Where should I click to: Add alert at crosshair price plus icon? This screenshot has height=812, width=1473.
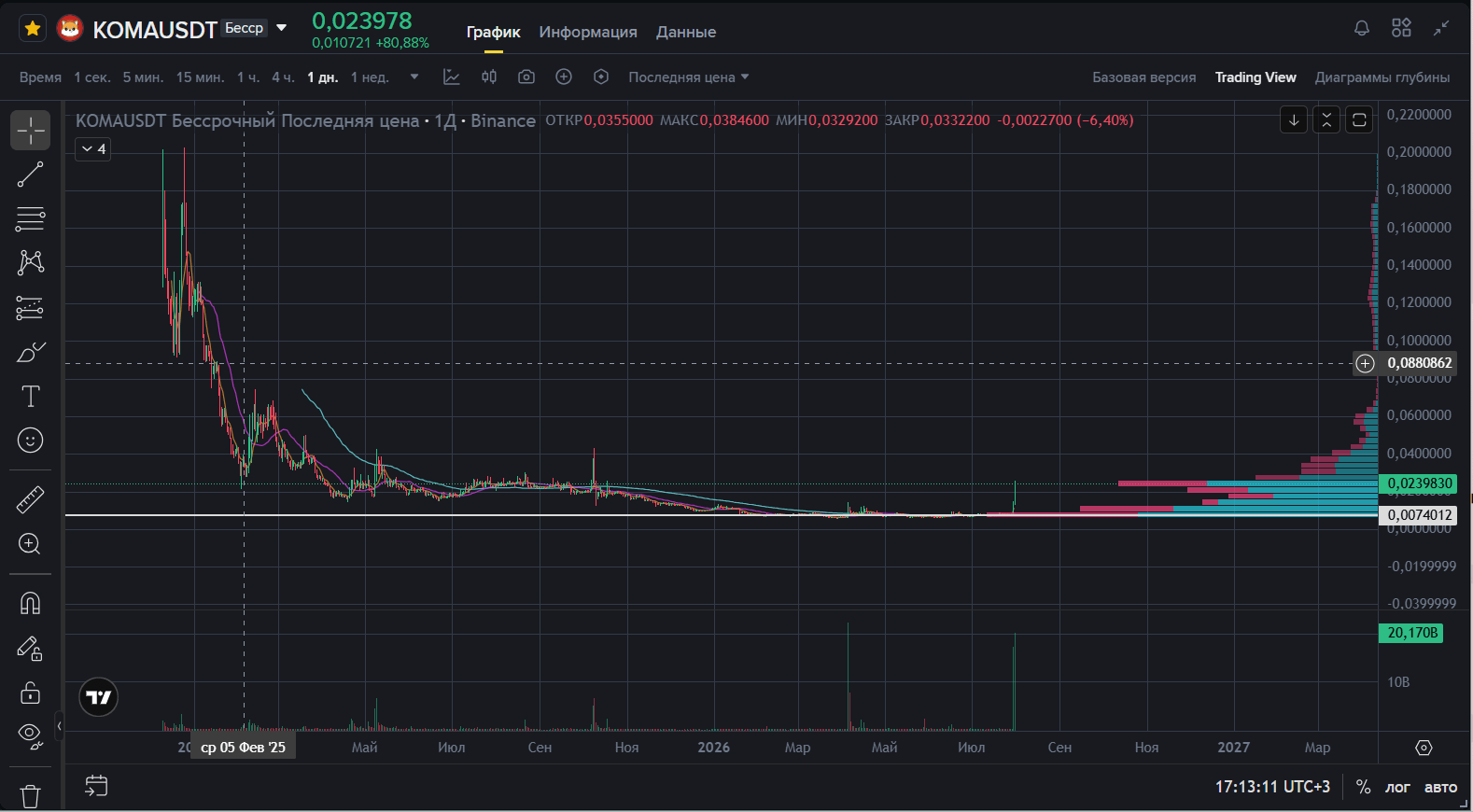pos(1365,363)
